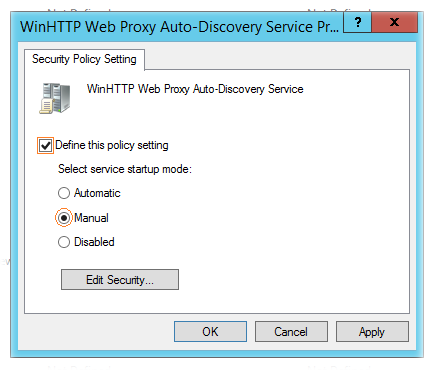Close the WinHTTP service properties dialog
The image size is (432, 370).
(x=394, y=22)
